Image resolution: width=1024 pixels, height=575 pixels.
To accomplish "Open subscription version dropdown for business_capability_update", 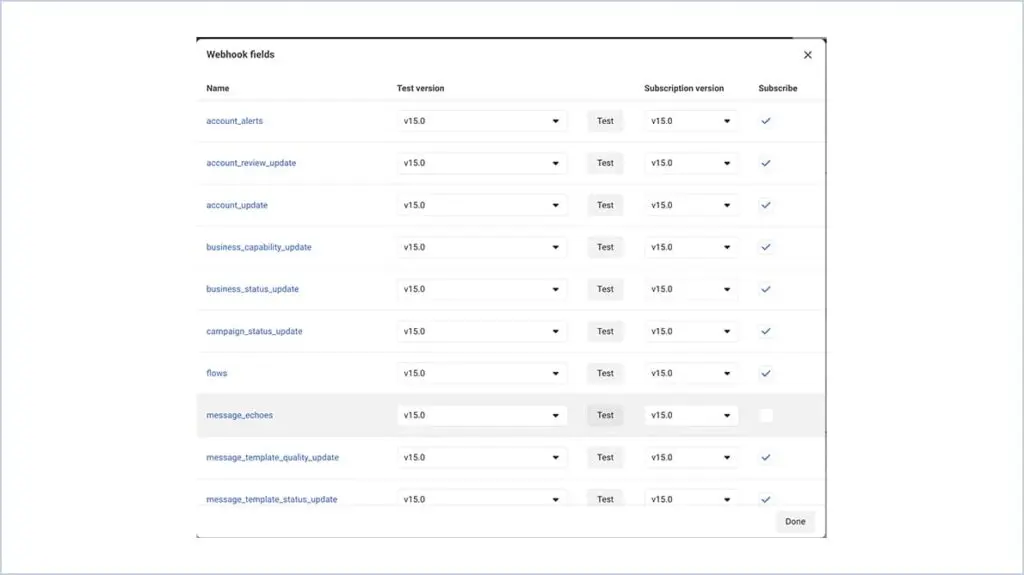I will (x=691, y=247).
